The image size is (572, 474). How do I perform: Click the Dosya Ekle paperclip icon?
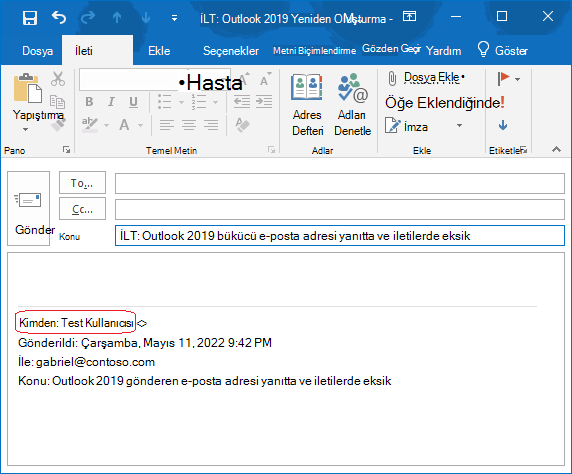pos(392,78)
